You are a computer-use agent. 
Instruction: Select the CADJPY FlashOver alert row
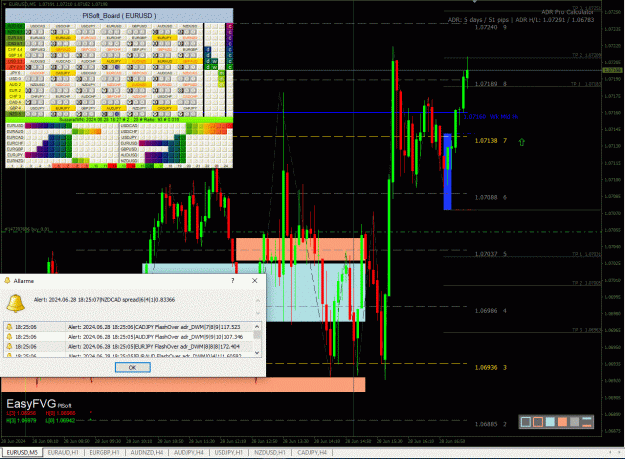pyautogui.click(x=129, y=327)
